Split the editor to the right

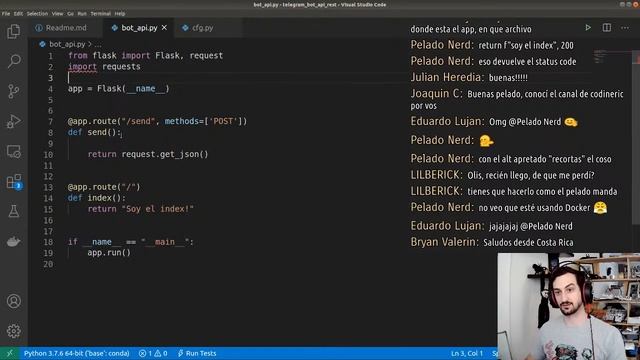pyautogui.click(x=607, y=28)
